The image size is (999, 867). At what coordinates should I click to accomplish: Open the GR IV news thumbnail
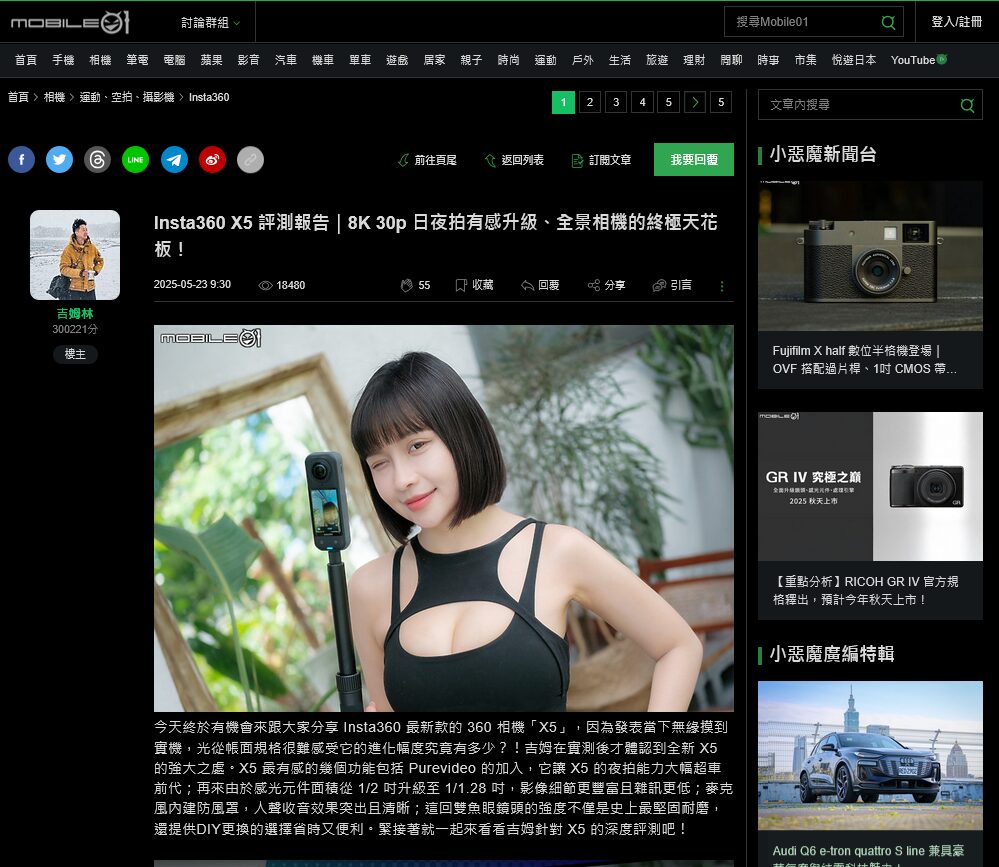tap(870, 487)
